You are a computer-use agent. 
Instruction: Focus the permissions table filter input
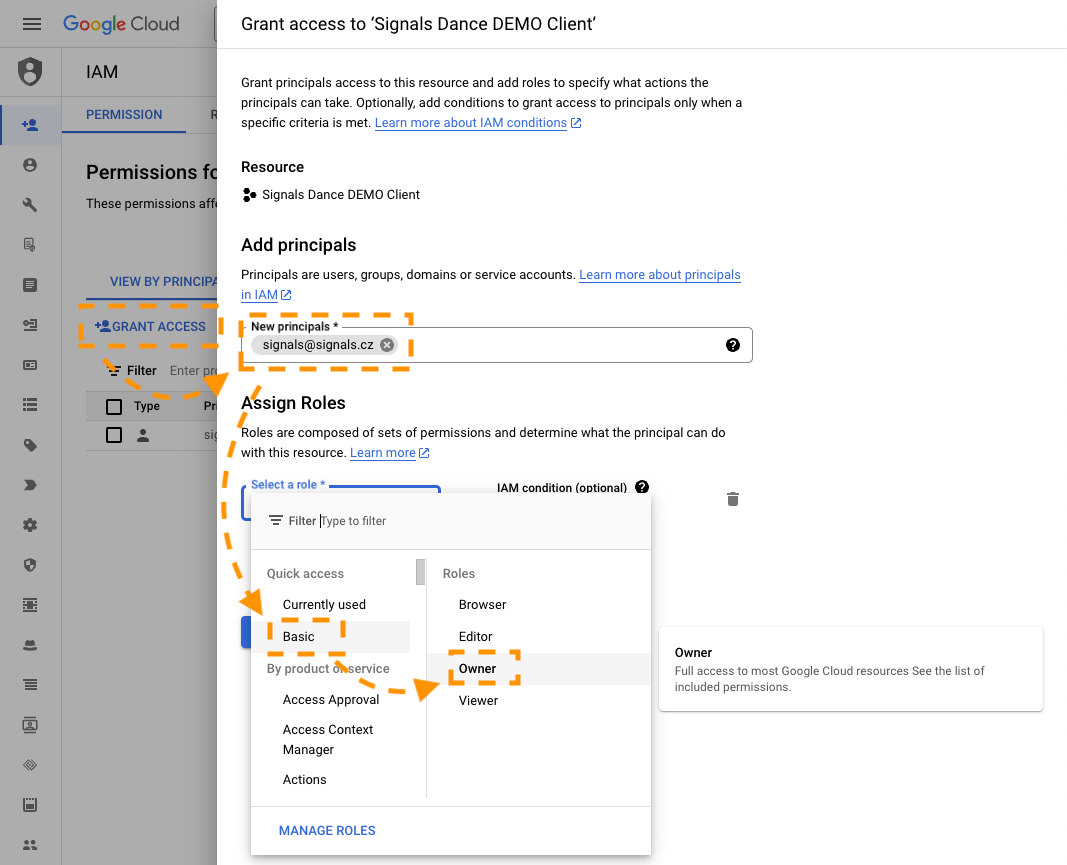coord(193,370)
